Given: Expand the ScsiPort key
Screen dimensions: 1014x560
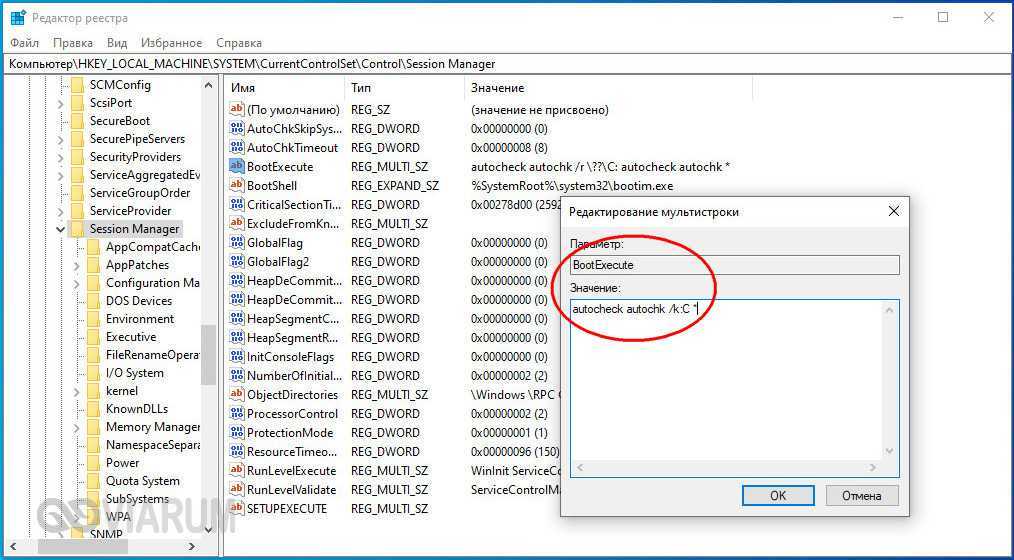Looking at the screenshot, I should (x=60, y=103).
